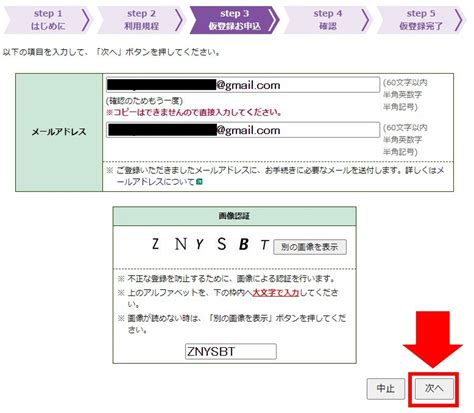Click the small green icon after メールアドレスについて
This screenshot has width=474, height=413.
(x=199, y=182)
